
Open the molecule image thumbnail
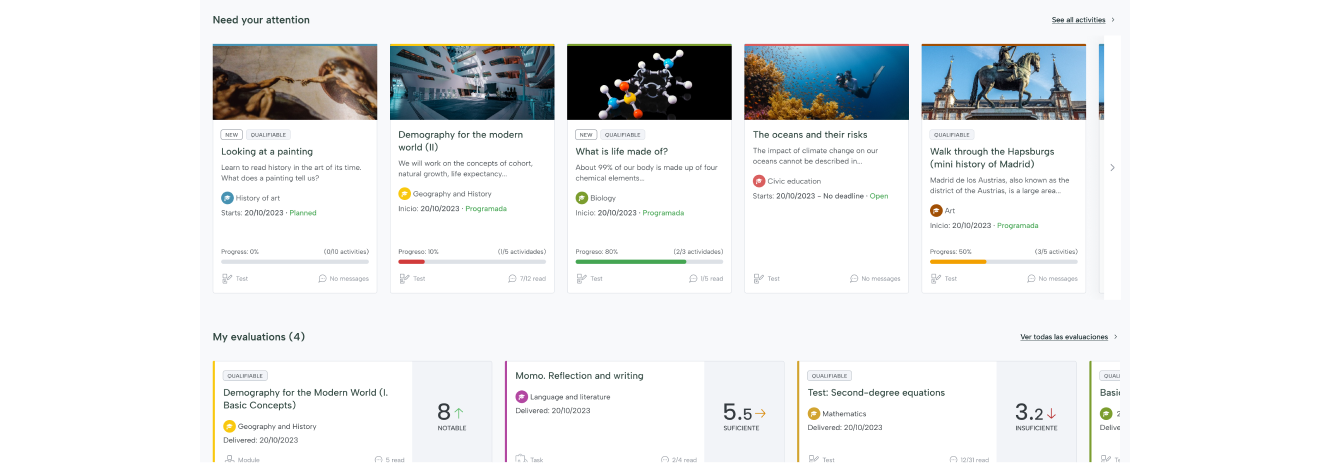pyautogui.click(x=649, y=83)
